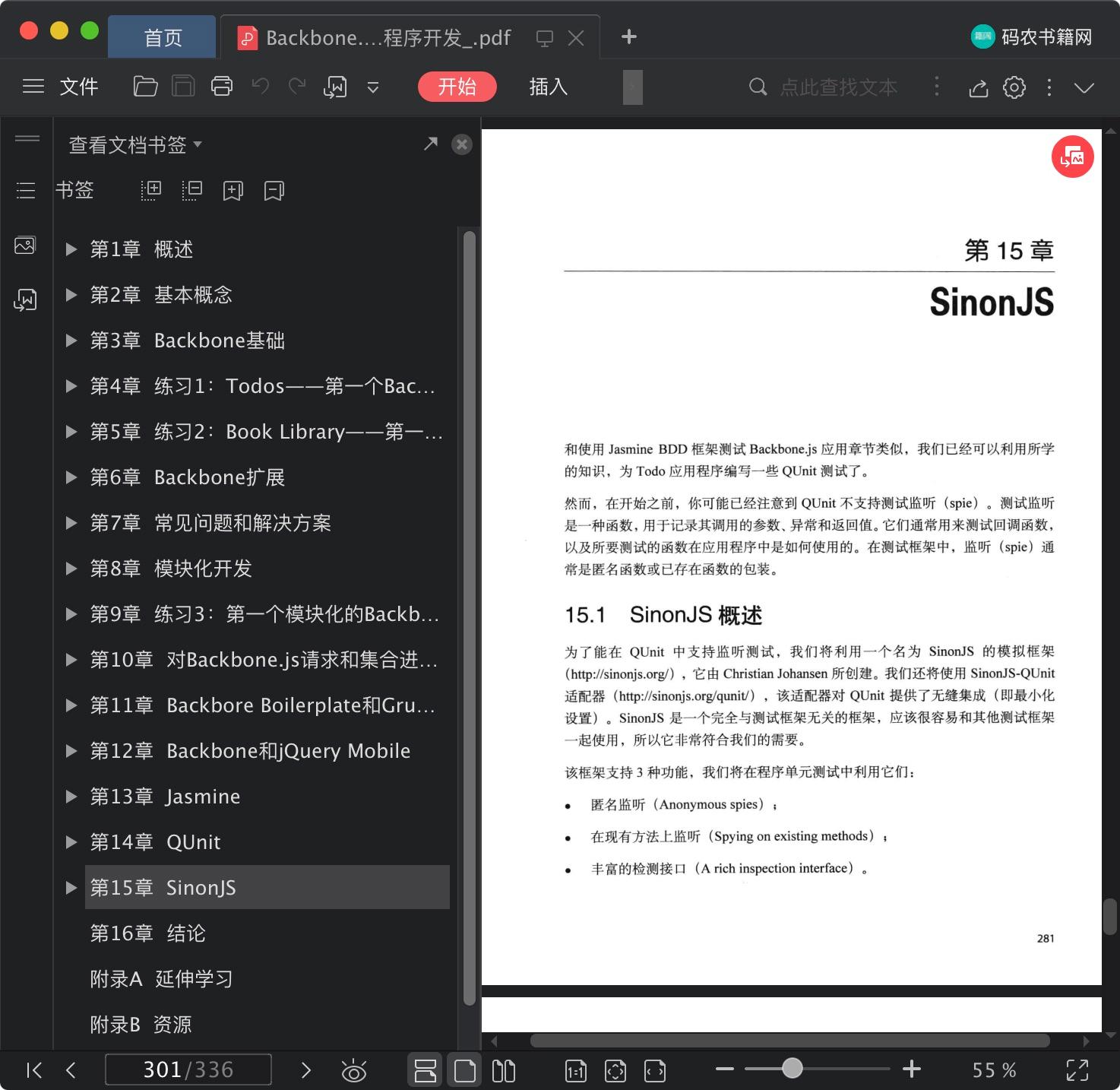Collapse all bookmarks icon
The height and width of the screenshot is (1090, 1120).
click(x=192, y=190)
